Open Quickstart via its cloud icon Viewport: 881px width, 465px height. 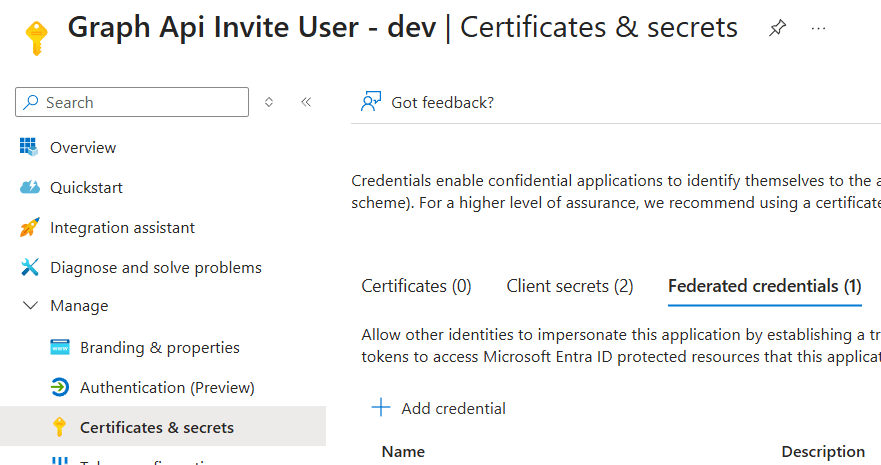coord(30,187)
